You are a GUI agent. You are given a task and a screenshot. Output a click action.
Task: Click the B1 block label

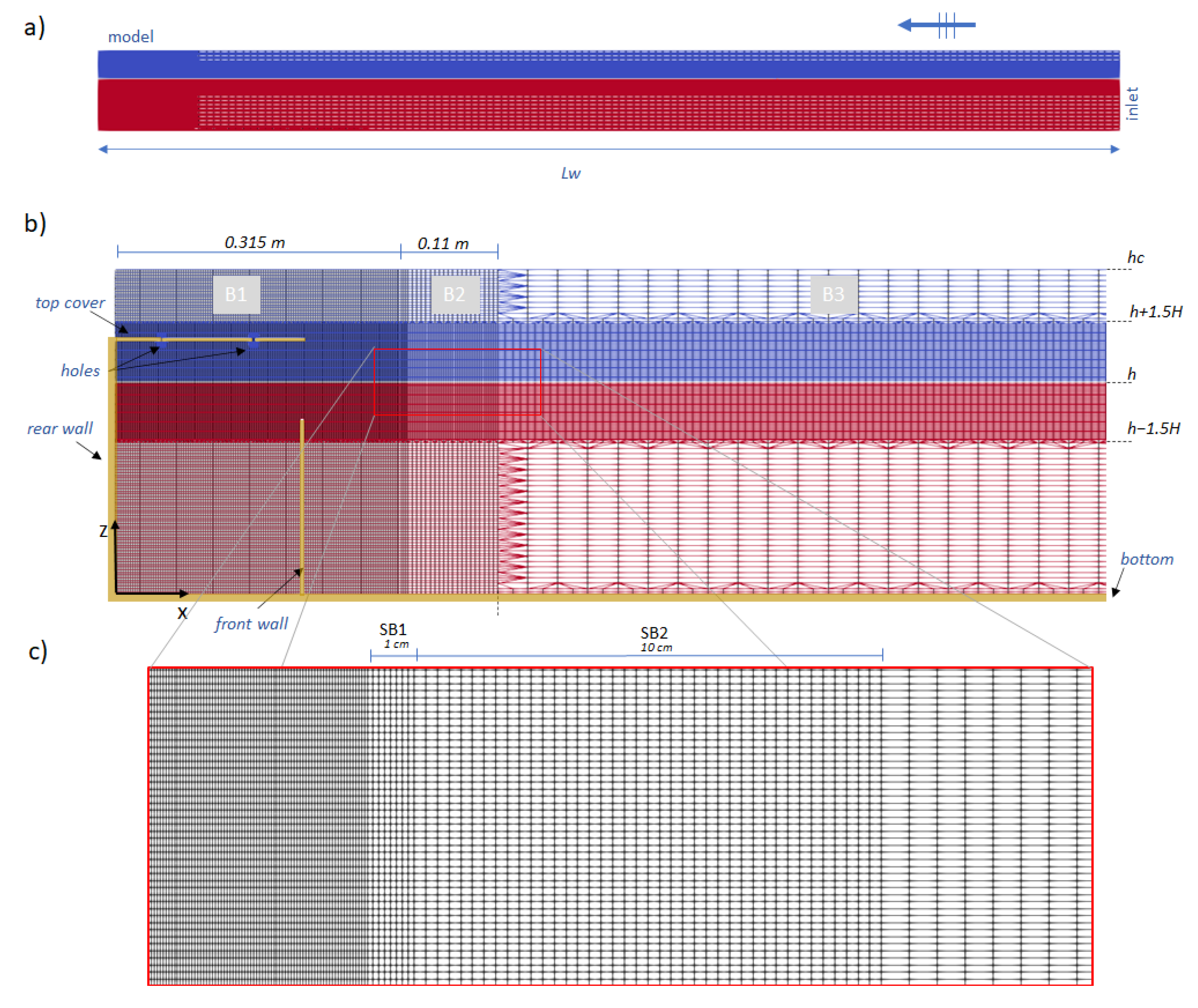point(236,294)
